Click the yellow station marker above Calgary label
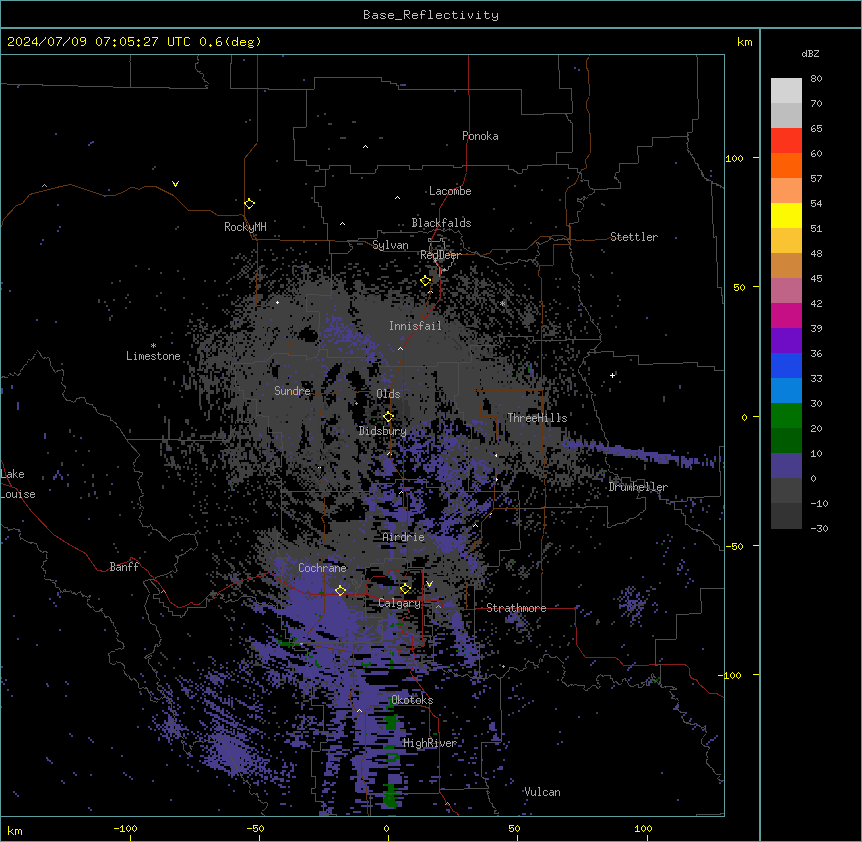862x842 pixels. [x=405, y=589]
